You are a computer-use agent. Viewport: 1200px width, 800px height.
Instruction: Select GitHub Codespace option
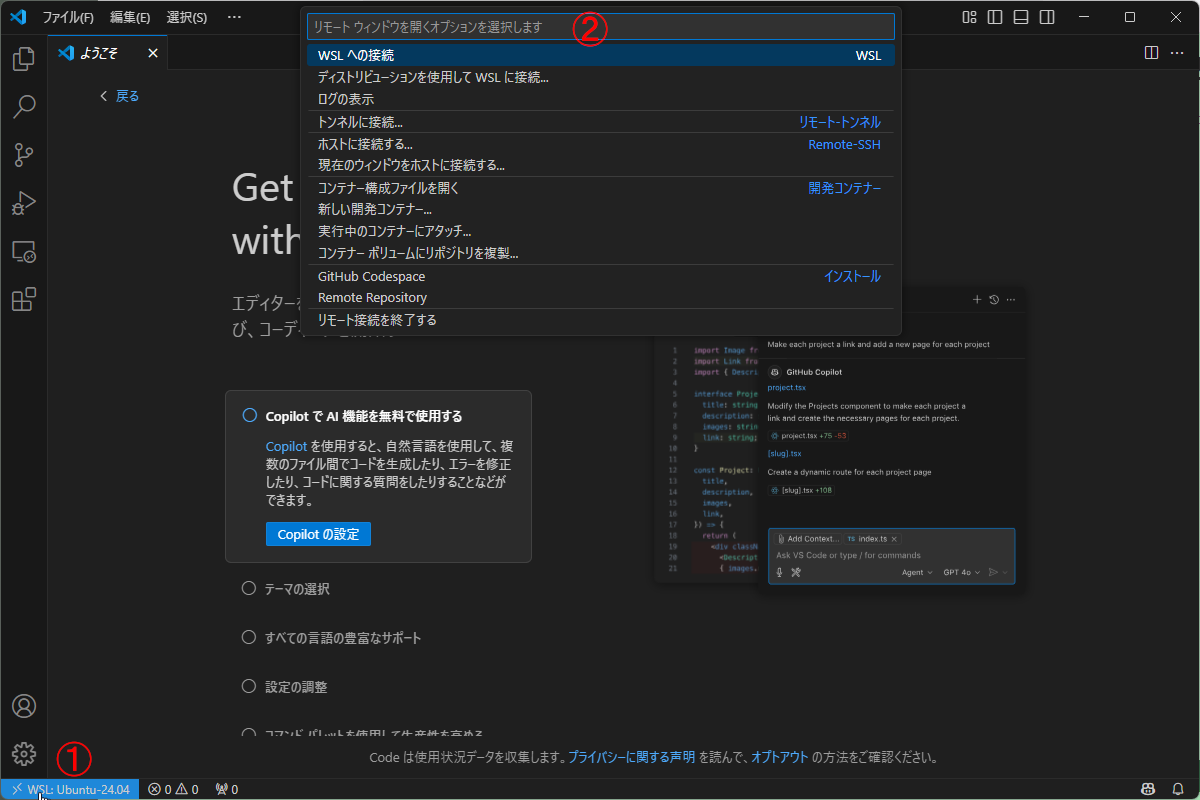pos(601,276)
